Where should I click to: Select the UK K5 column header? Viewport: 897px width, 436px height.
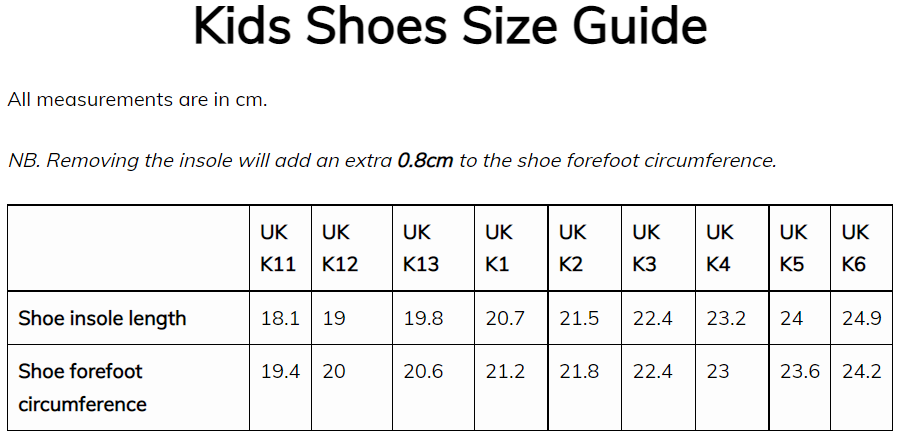(x=793, y=248)
